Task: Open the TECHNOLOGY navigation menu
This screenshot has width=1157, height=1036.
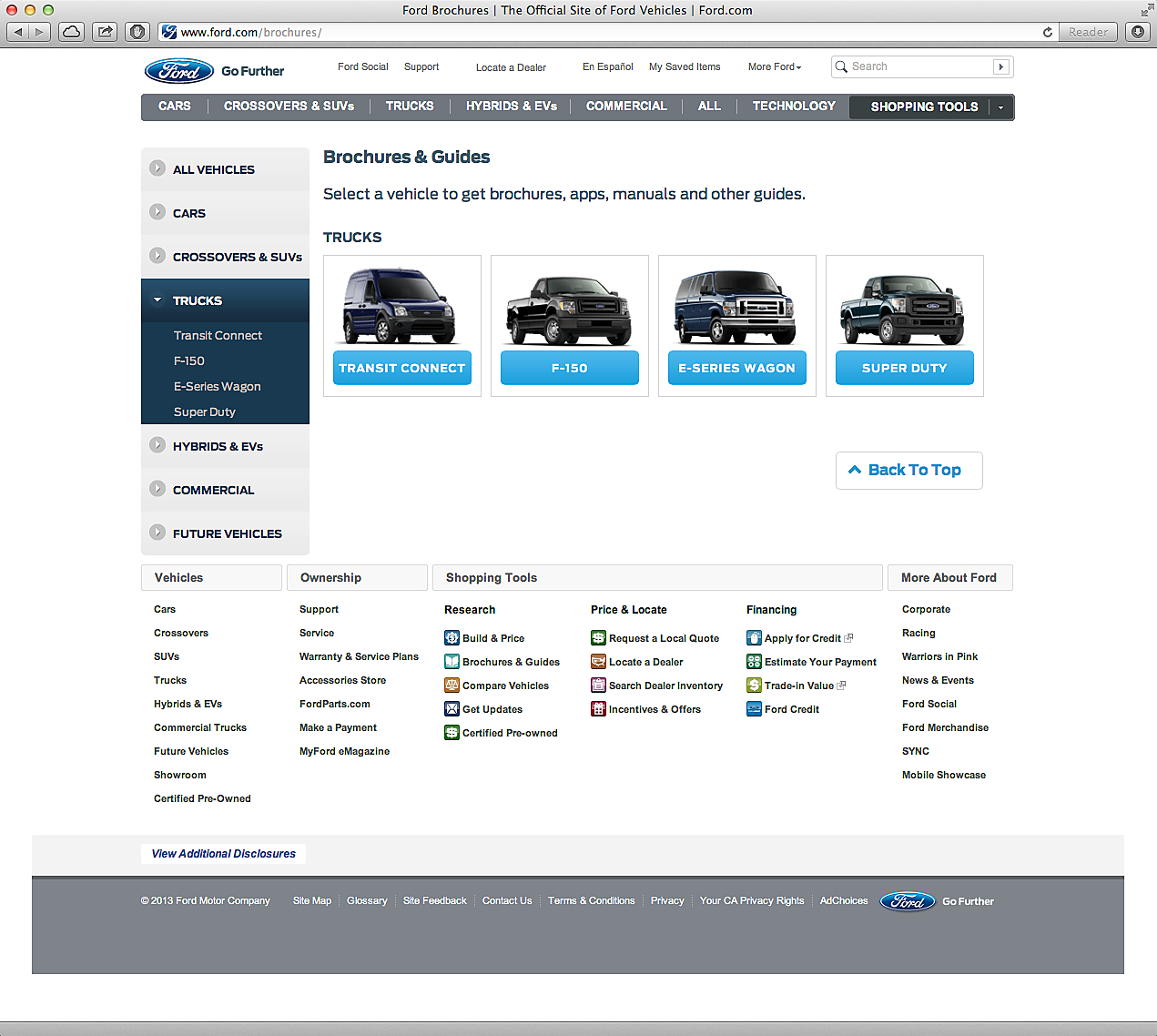Action: (x=794, y=107)
